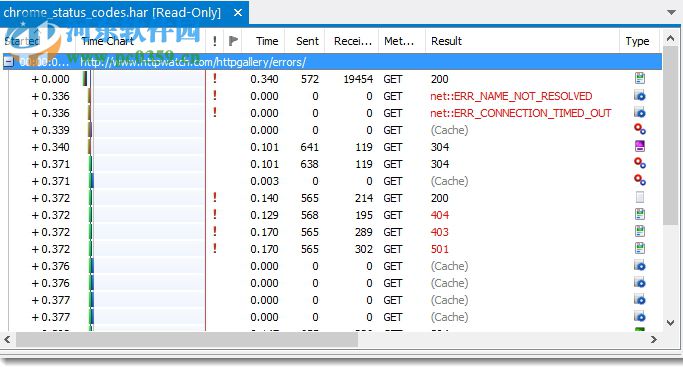Click the warning icon on the 404 row
This screenshot has height=367, width=683.
click(215, 215)
